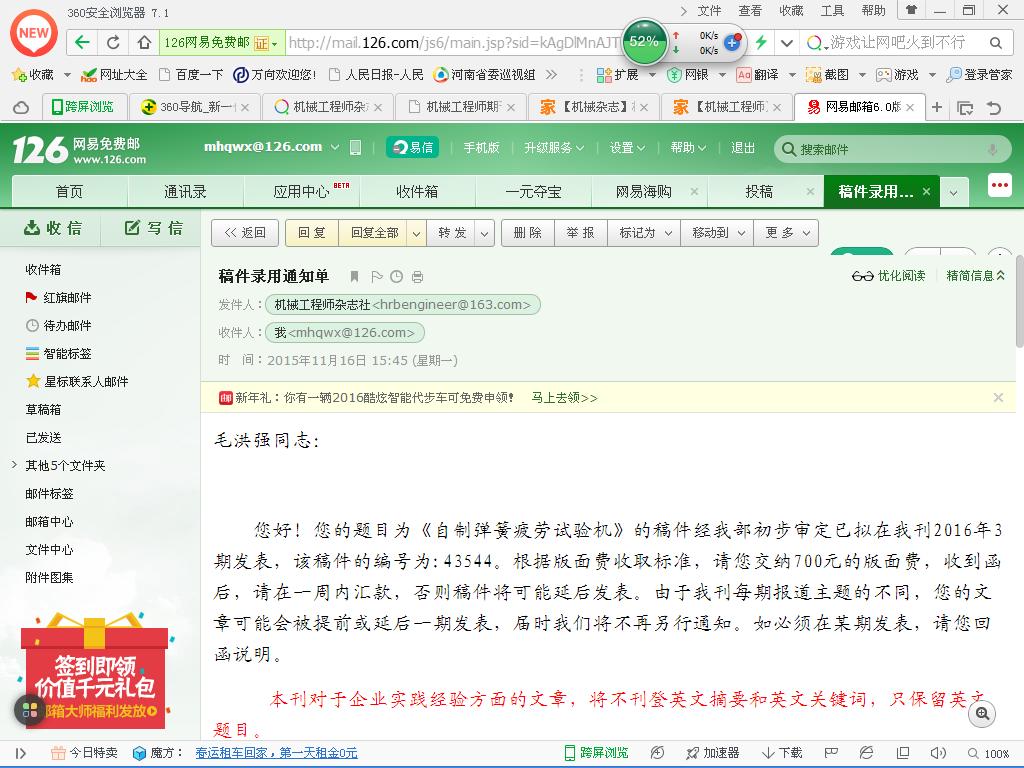Open 易信 messenger in mail header

click(412, 148)
